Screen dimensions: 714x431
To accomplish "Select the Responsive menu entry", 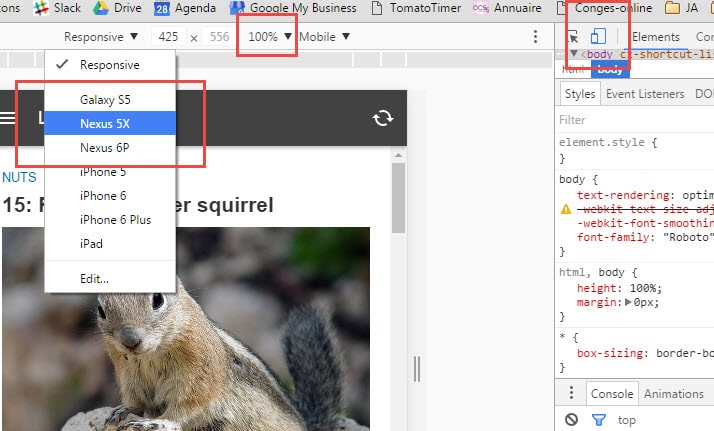I will tap(110, 65).
